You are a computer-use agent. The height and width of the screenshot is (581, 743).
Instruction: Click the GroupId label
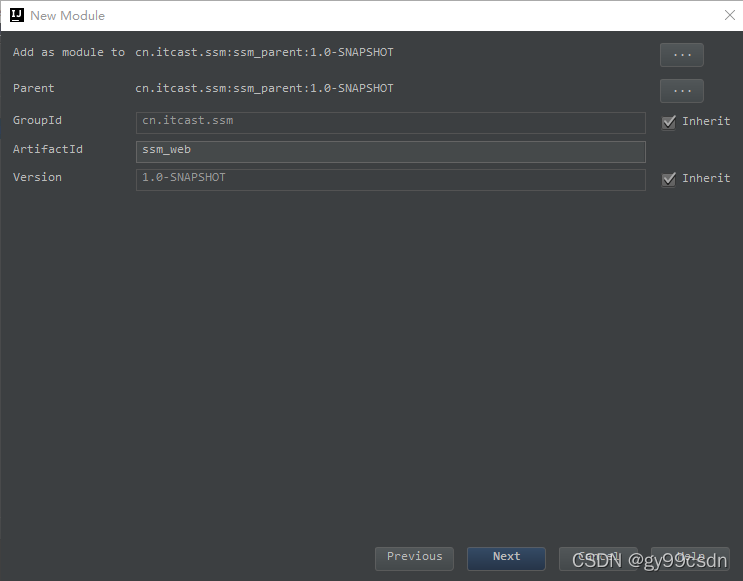coord(37,120)
